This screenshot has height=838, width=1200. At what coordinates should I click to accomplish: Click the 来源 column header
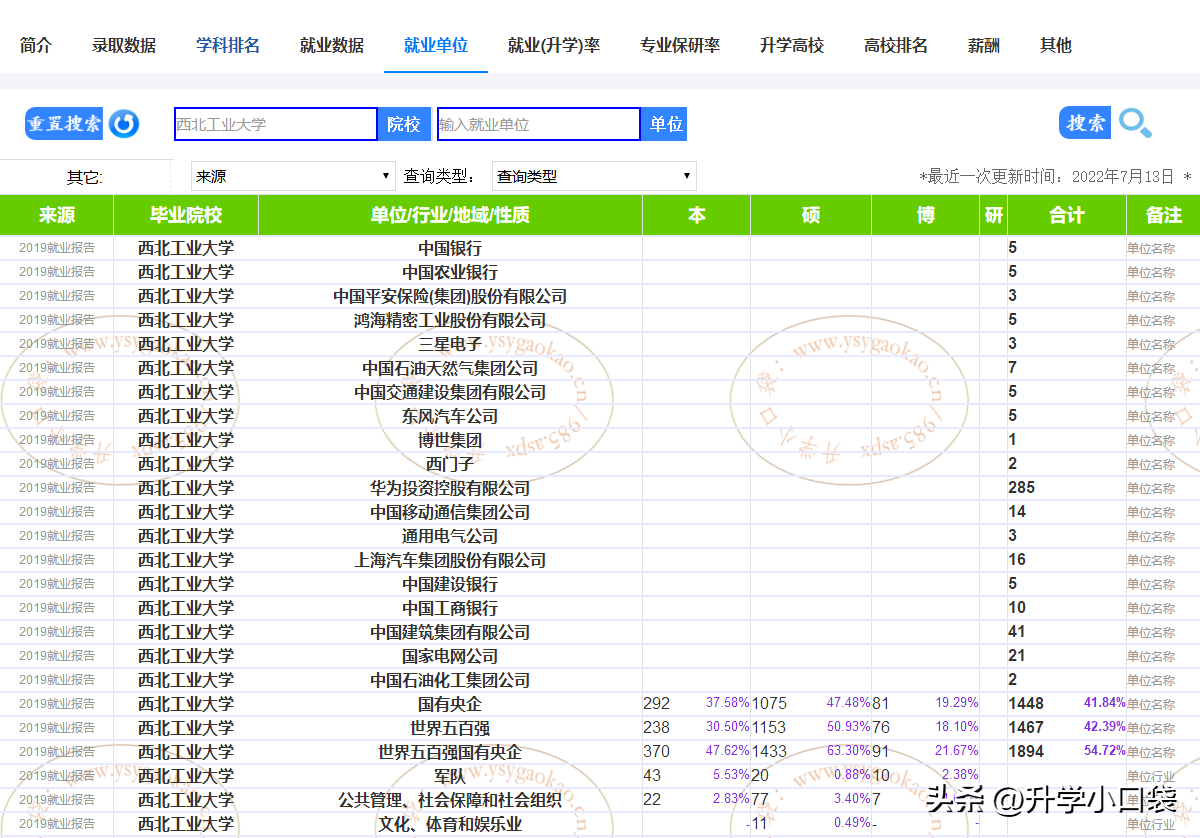(57, 215)
